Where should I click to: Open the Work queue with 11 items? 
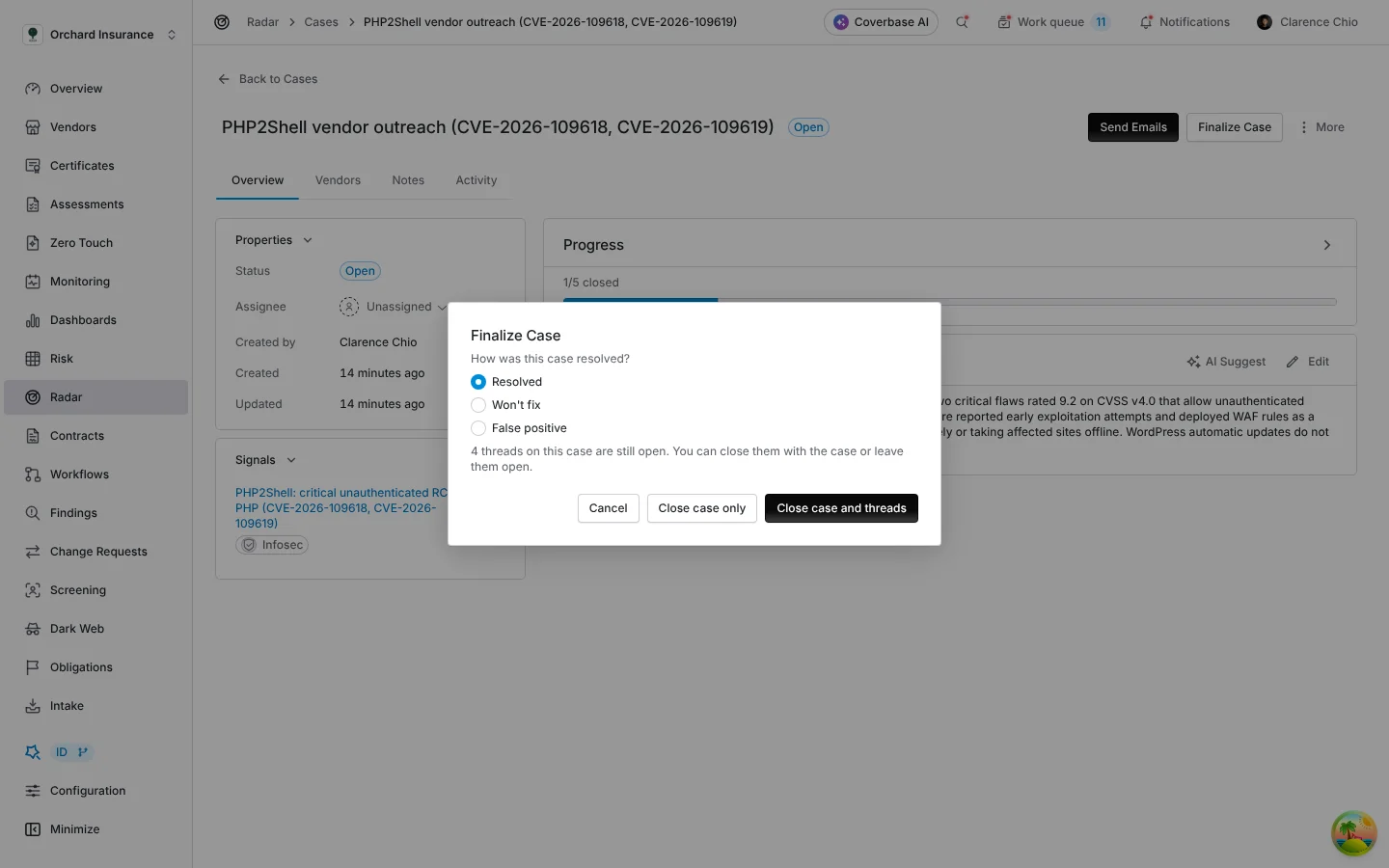[x=1053, y=22]
